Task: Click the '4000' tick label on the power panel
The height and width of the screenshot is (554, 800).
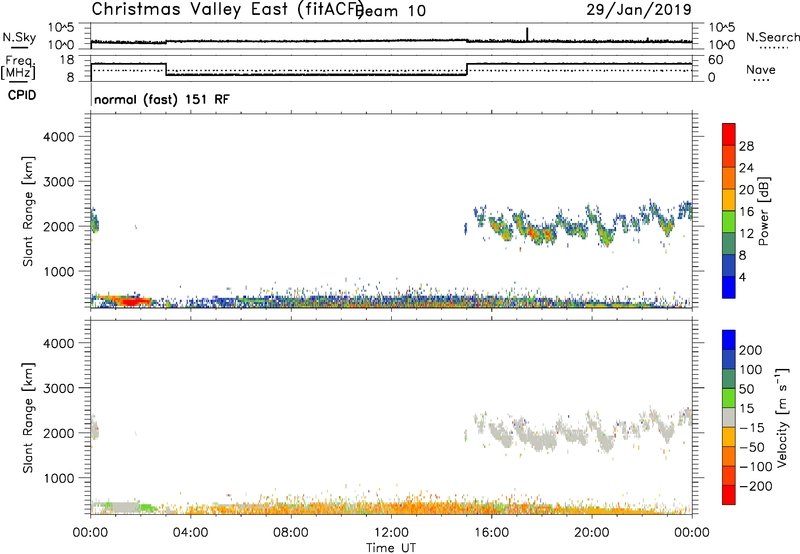Action: 59,137
